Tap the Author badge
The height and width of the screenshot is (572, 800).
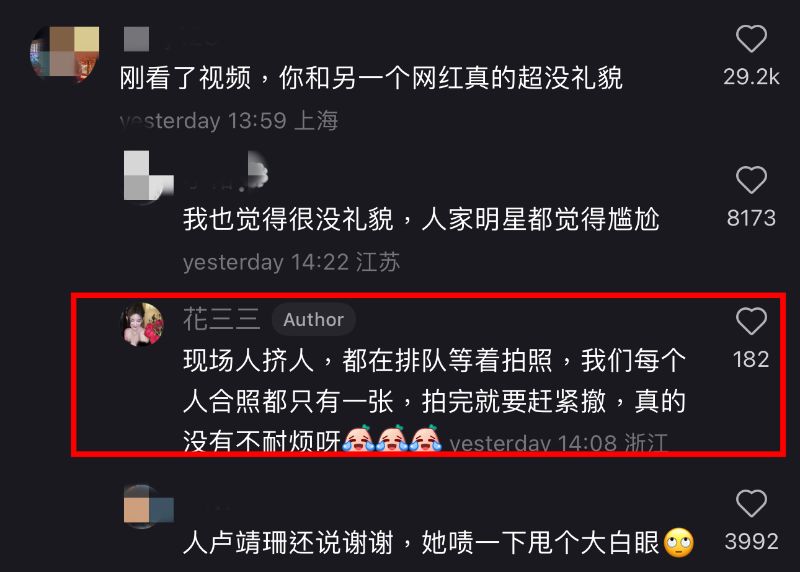tap(313, 319)
